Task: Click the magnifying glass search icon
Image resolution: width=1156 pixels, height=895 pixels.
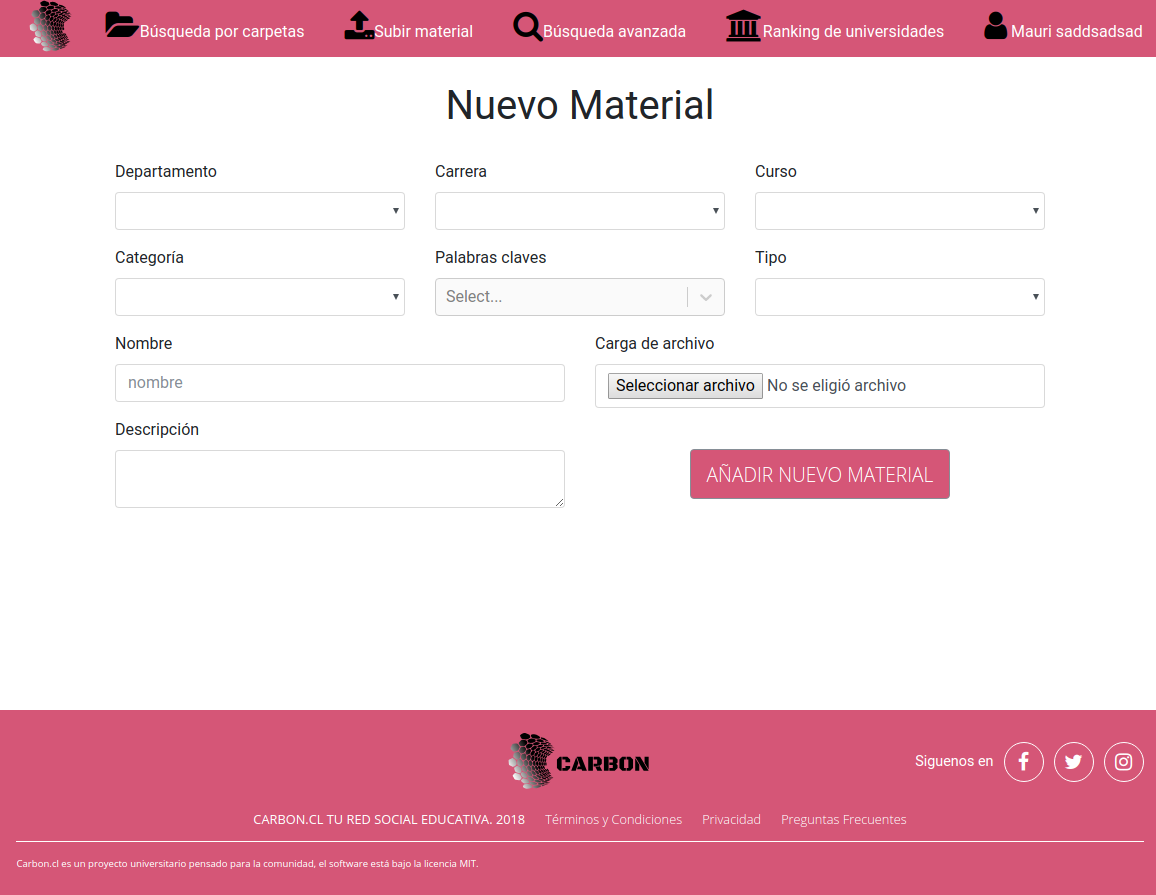Action: 527,26
